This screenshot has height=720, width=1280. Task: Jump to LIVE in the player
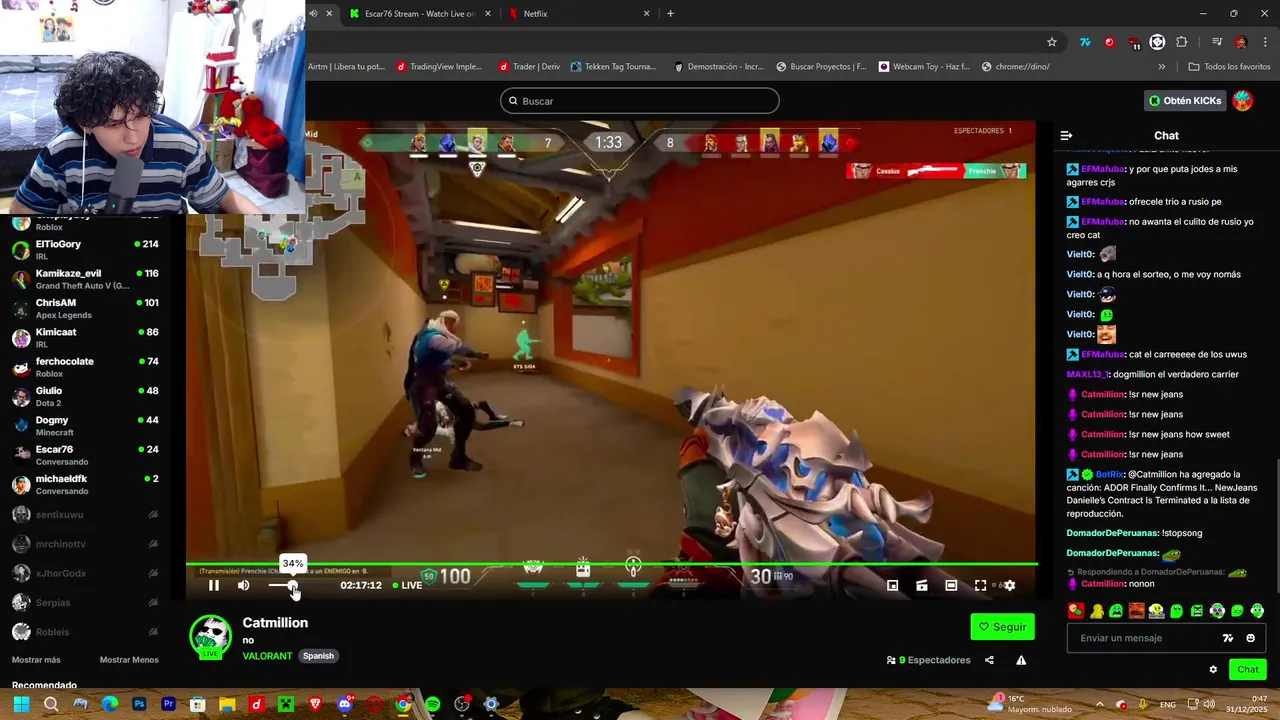(407, 585)
